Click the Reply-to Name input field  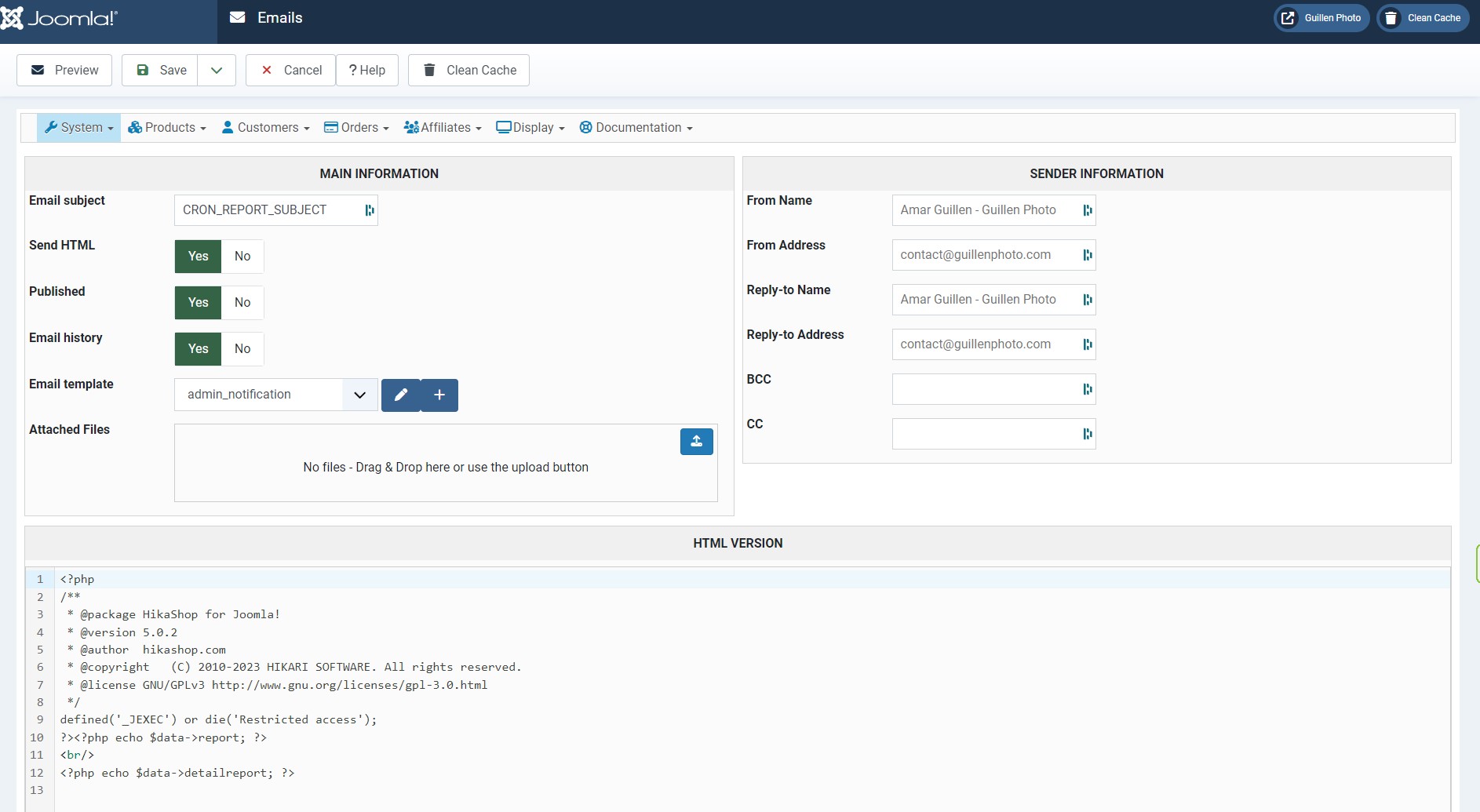(x=985, y=300)
